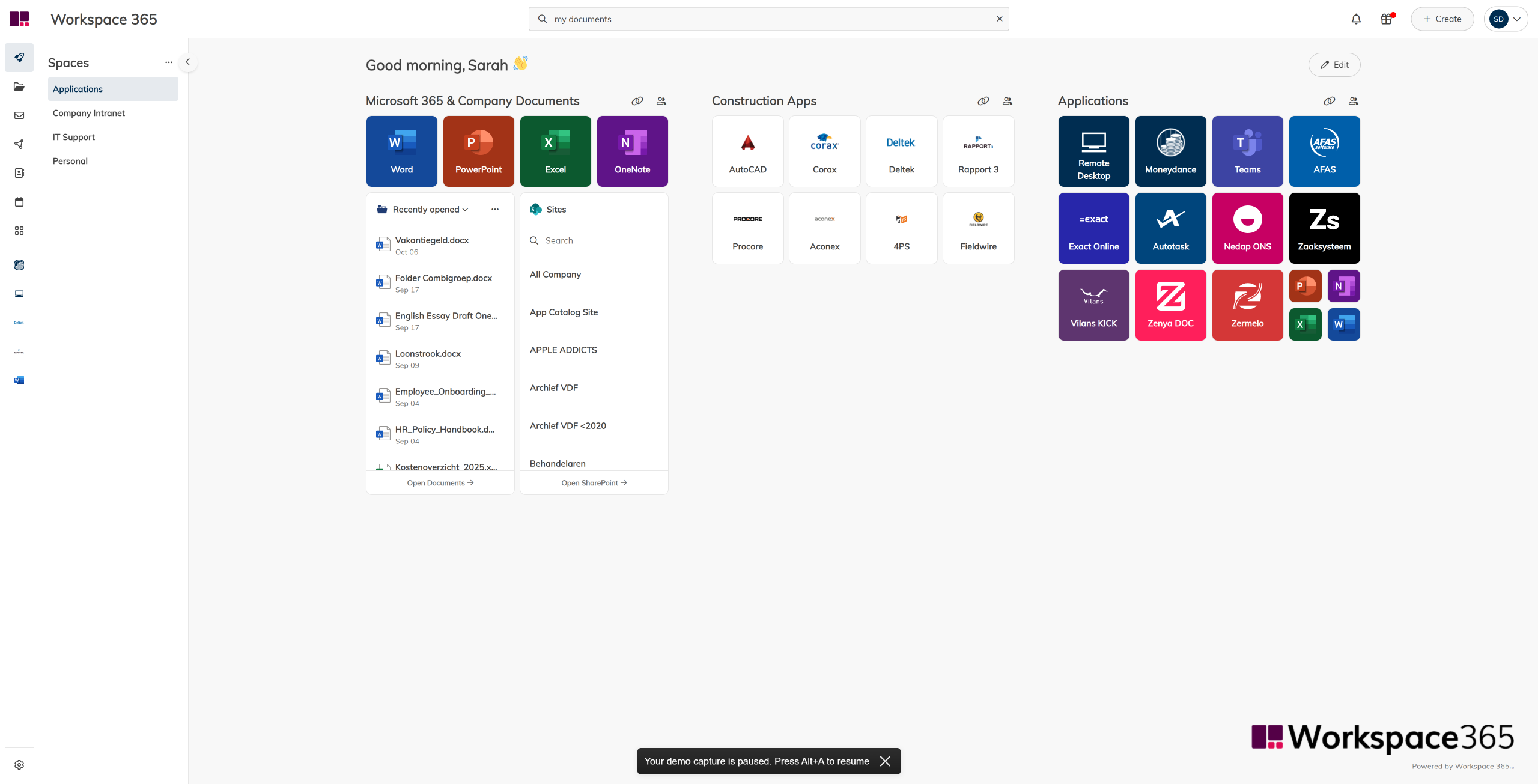Screen dimensions: 1538x784
Task: Open the SD user profile menu
Action: pos(1506,19)
